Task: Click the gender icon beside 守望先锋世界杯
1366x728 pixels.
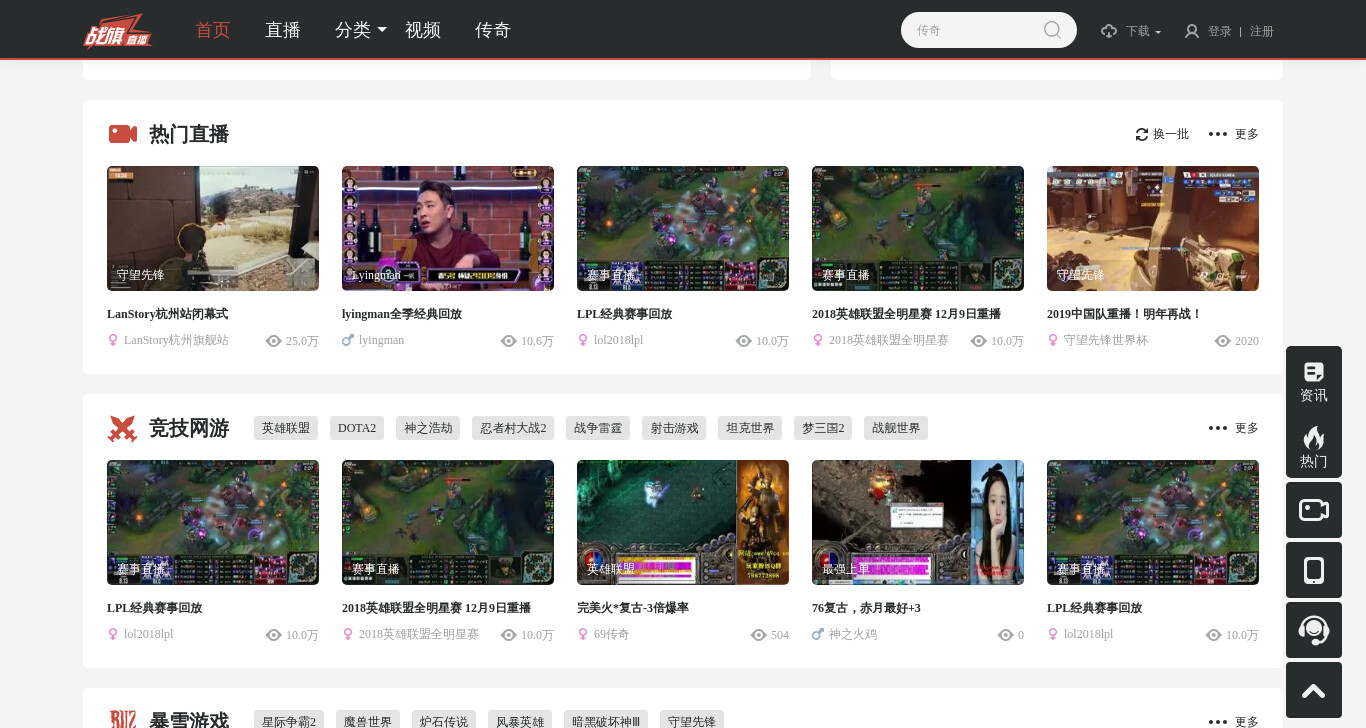Action: click(1053, 340)
